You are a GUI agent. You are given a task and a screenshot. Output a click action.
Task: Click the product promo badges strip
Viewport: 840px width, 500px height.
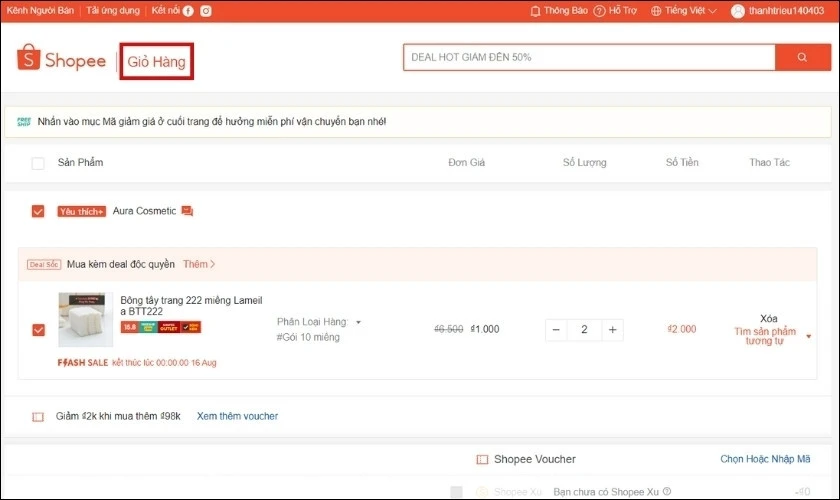161,327
